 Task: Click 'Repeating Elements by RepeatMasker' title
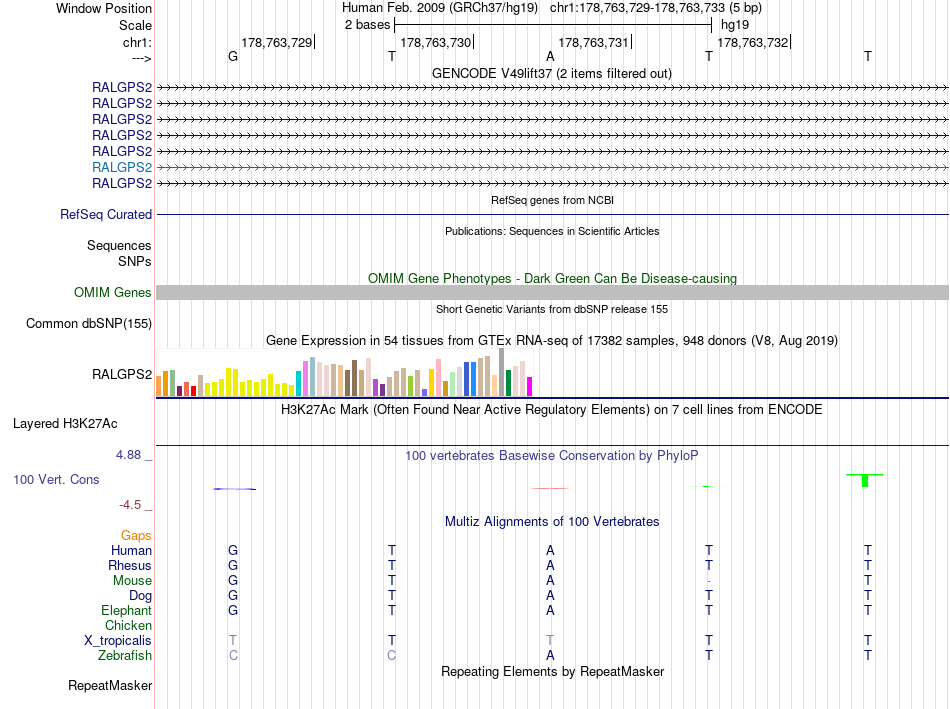(552, 671)
